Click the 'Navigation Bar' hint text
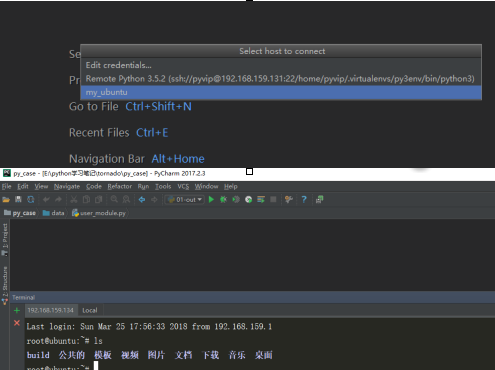This screenshot has height=370, width=495. [x=107, y=159]
